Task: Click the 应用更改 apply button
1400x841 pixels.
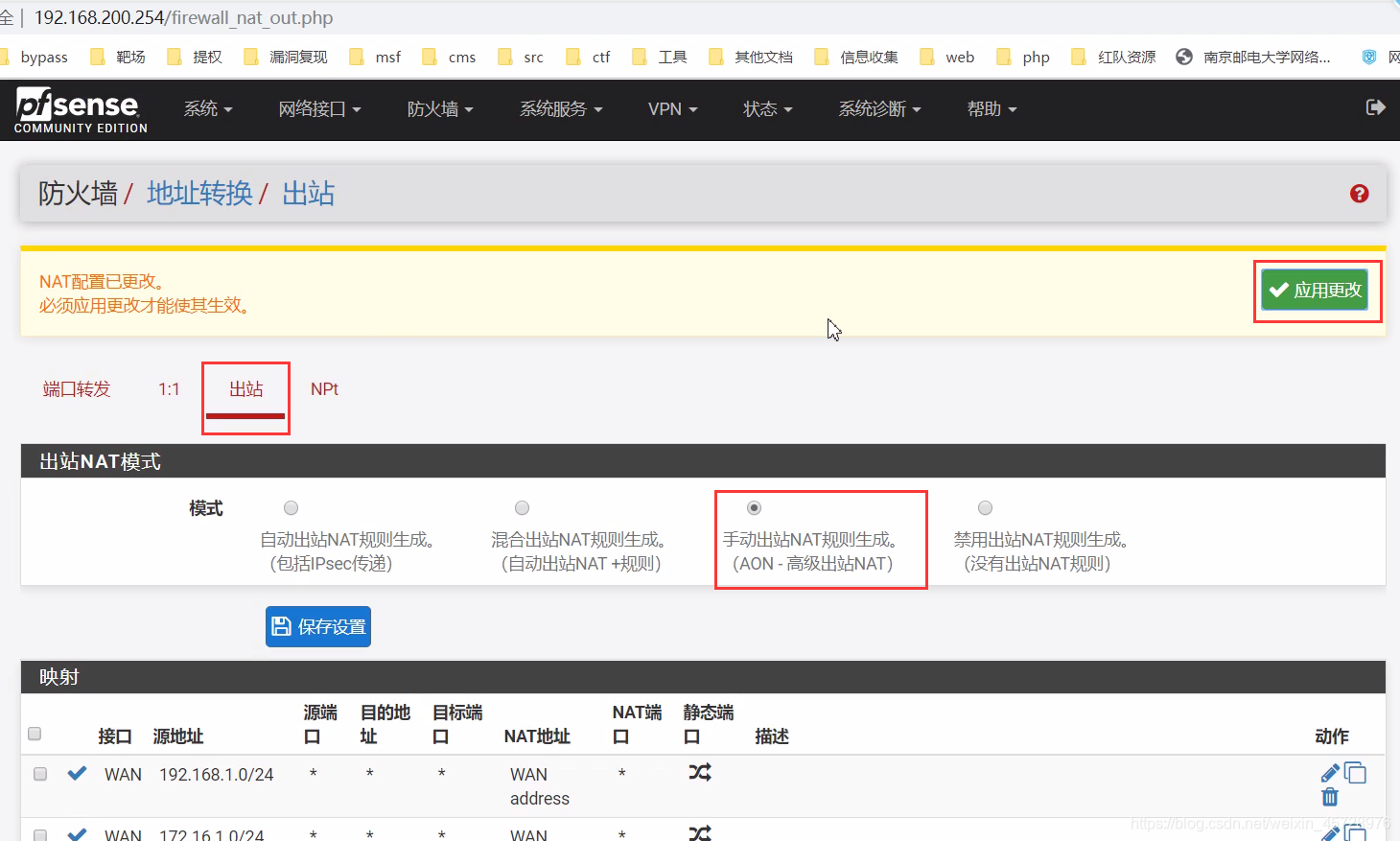Action: tap(1315, 290)
